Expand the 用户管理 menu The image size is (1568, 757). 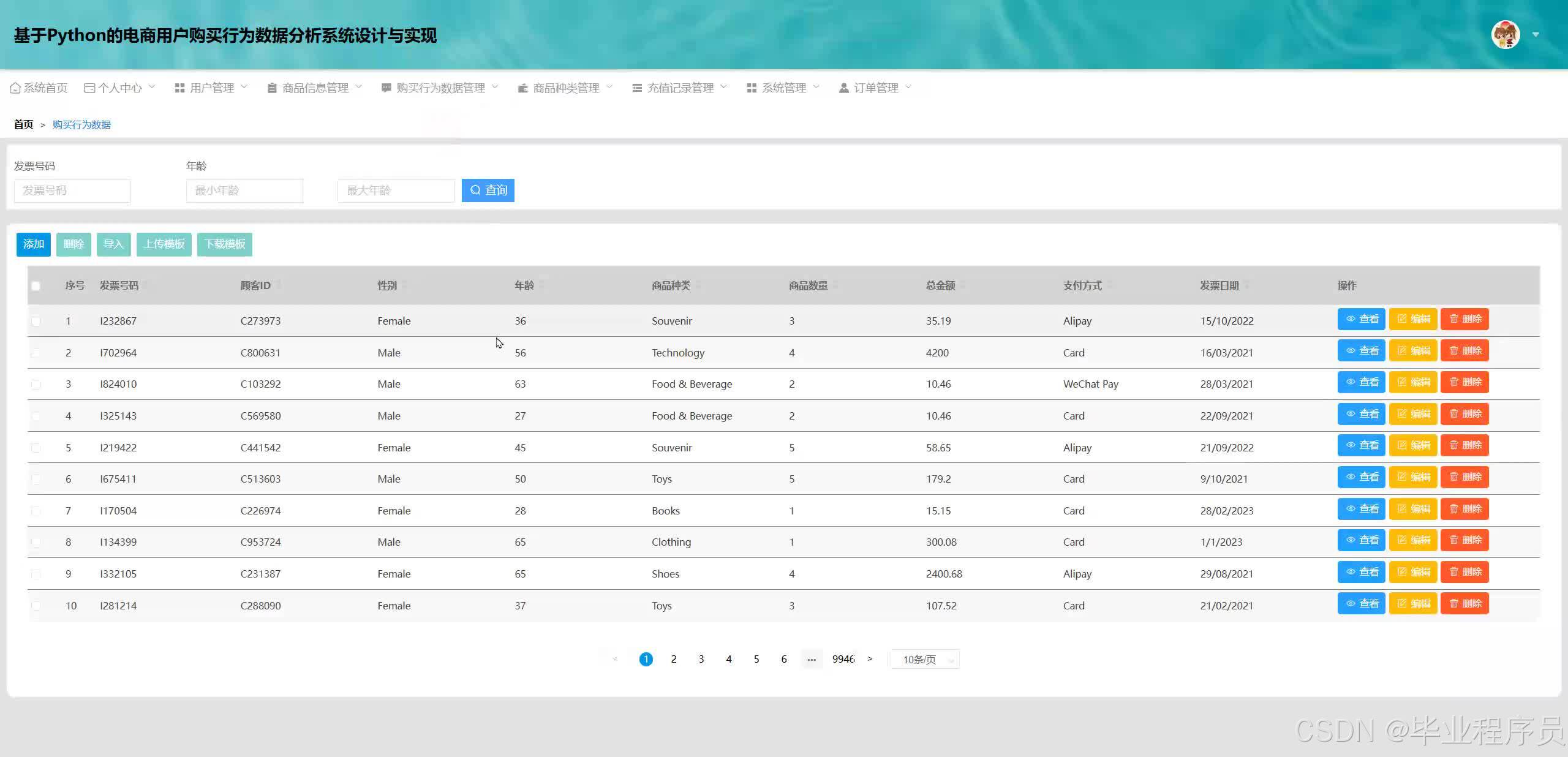point(211,88)
